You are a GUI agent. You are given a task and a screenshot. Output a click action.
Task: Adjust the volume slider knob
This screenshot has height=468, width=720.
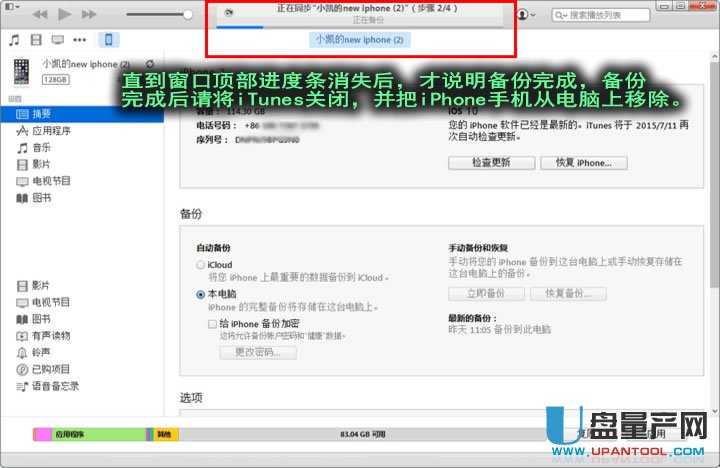(x=187, y=14)
